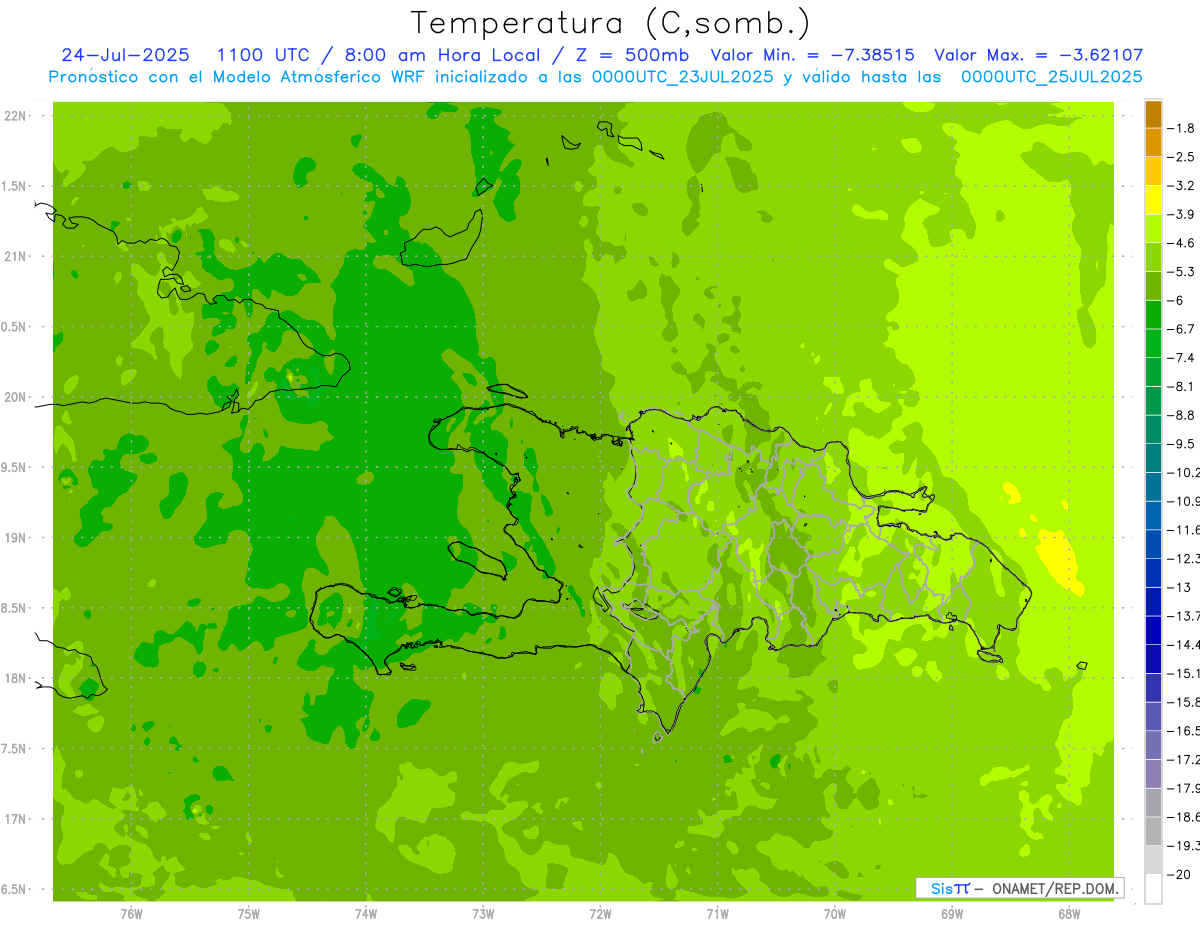
Task: Click the '68W' longitude label
Action: (1068, 913)
